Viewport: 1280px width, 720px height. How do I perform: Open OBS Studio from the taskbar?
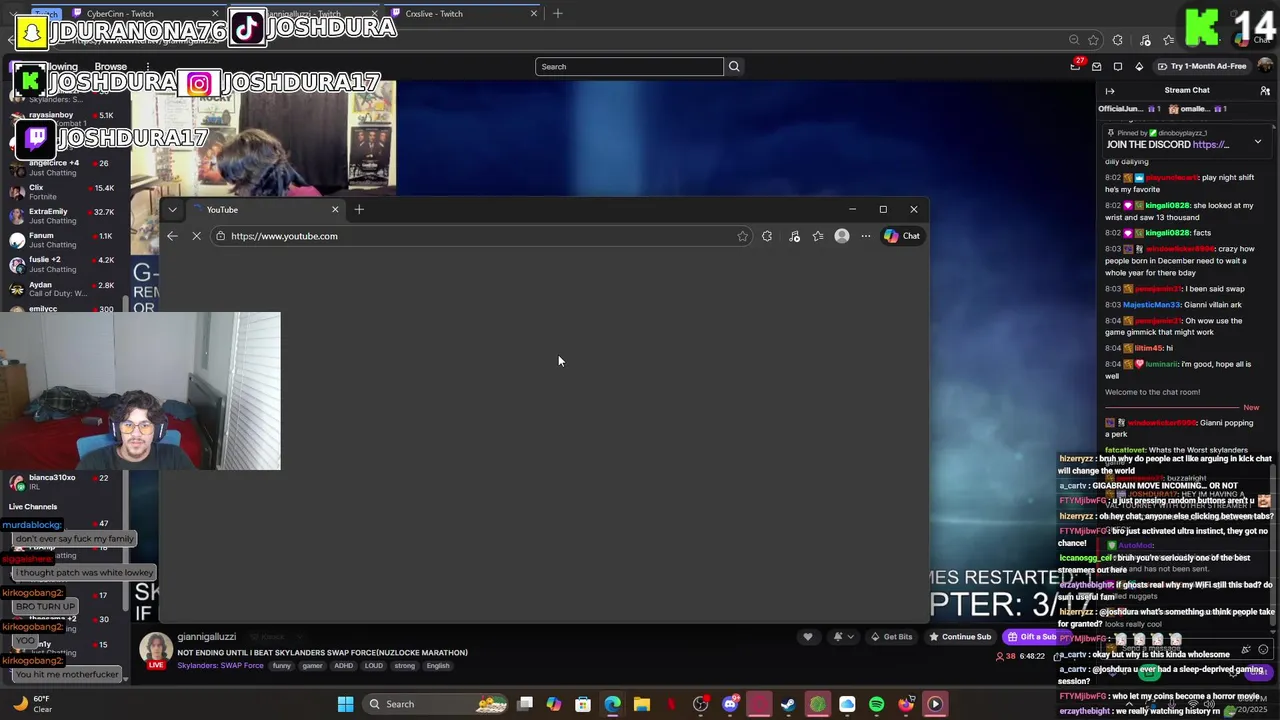[x=700, y=704]
